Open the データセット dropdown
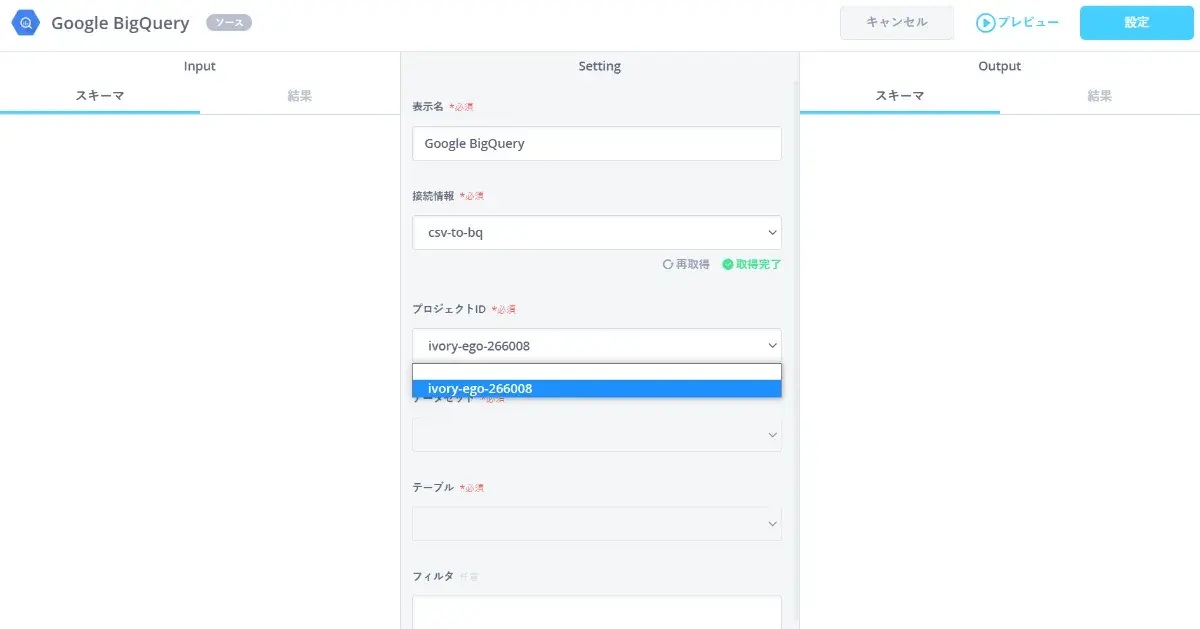1200x629 pixels. (x=597, y=434)
